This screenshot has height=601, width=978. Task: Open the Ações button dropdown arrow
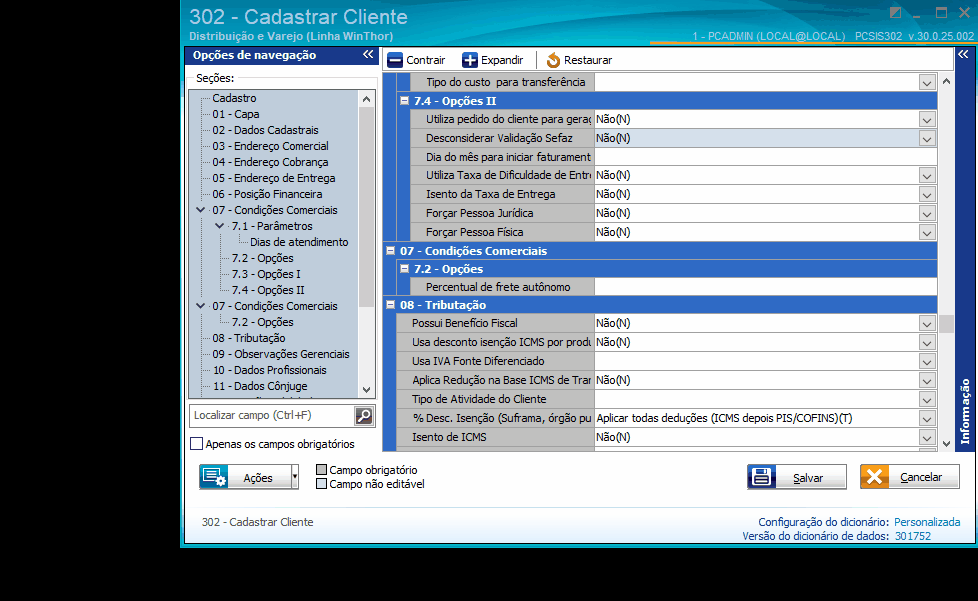pos(295,477)
